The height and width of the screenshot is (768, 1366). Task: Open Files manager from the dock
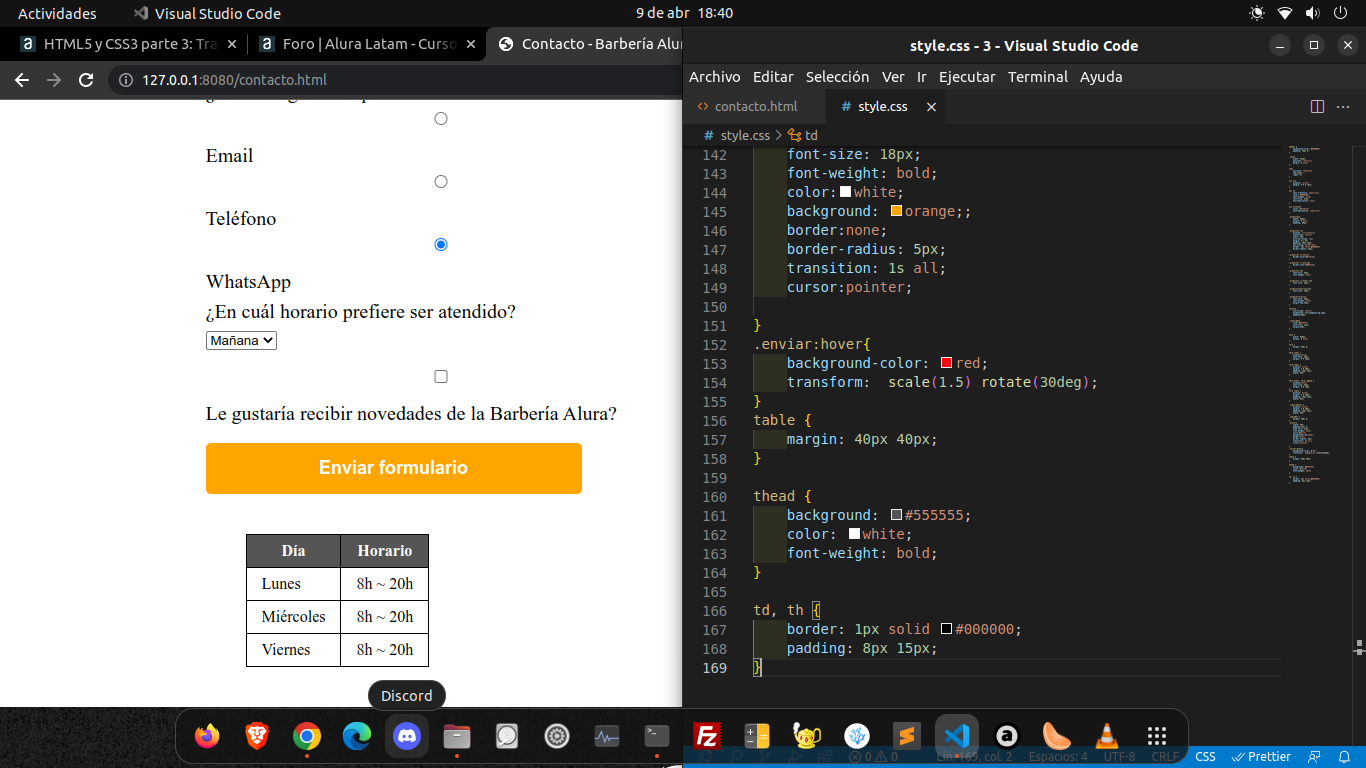[457, 736]
